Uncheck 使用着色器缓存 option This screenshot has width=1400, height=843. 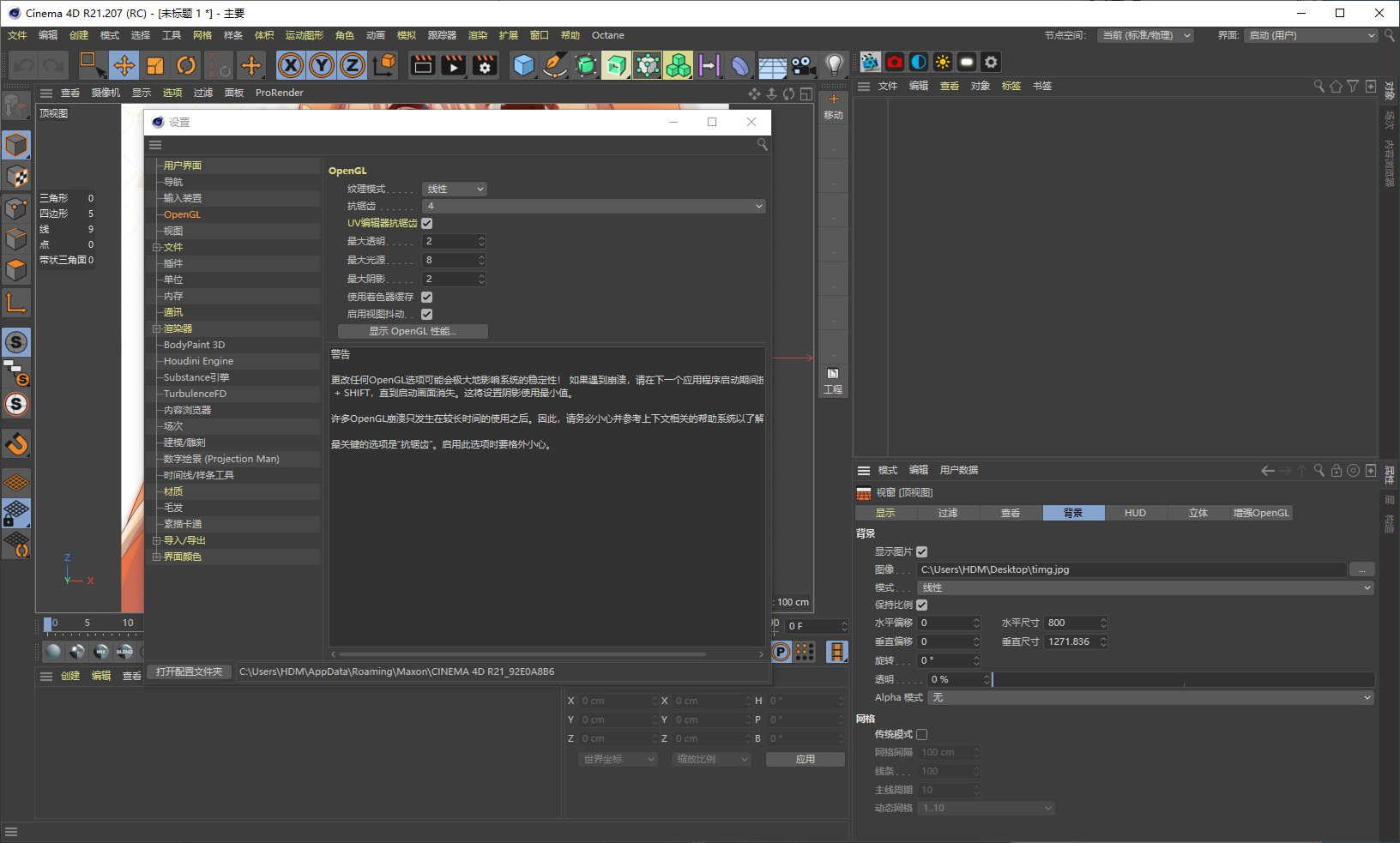click(x=426, y=297)
